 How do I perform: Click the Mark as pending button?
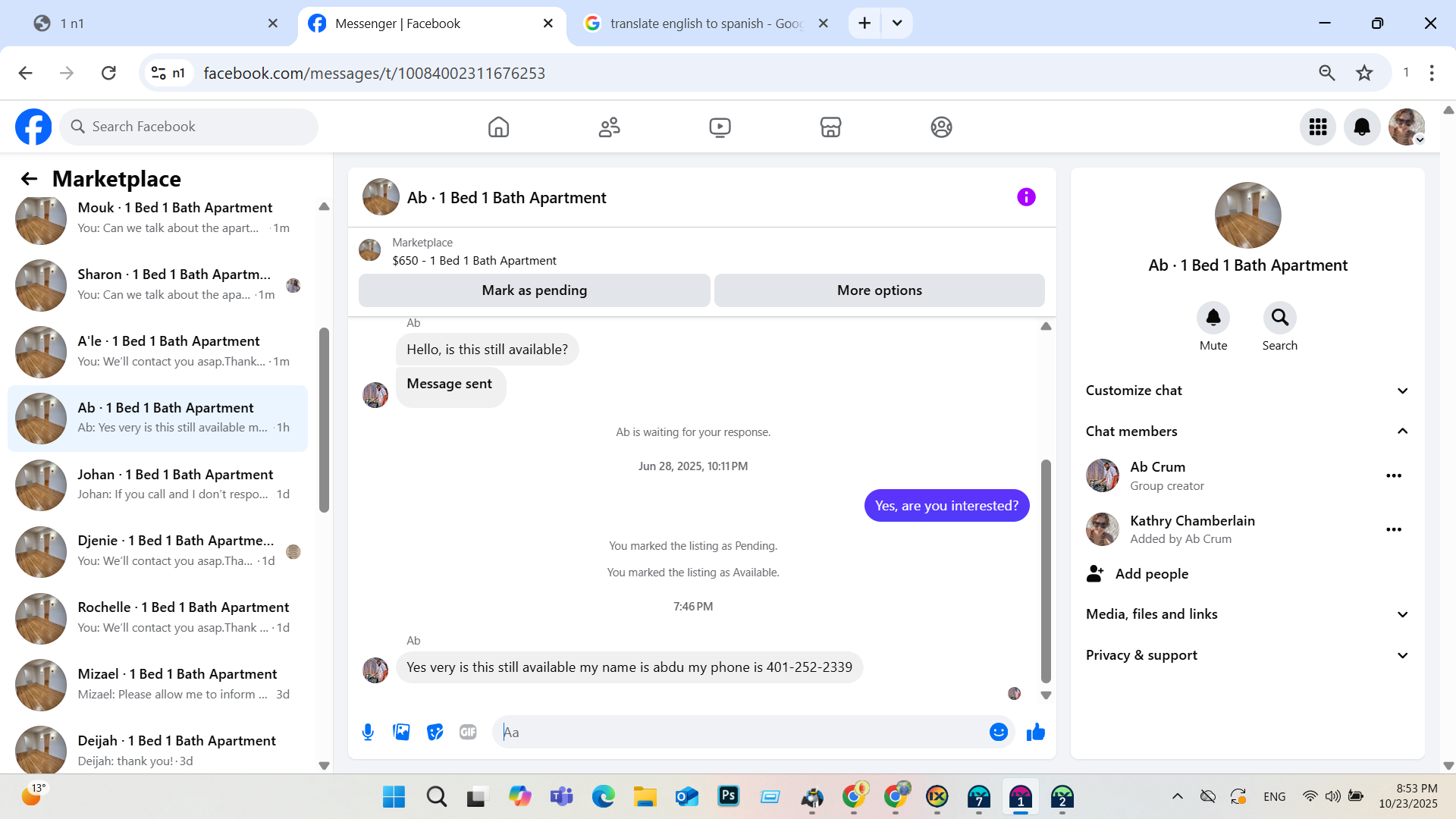point(534,290)
